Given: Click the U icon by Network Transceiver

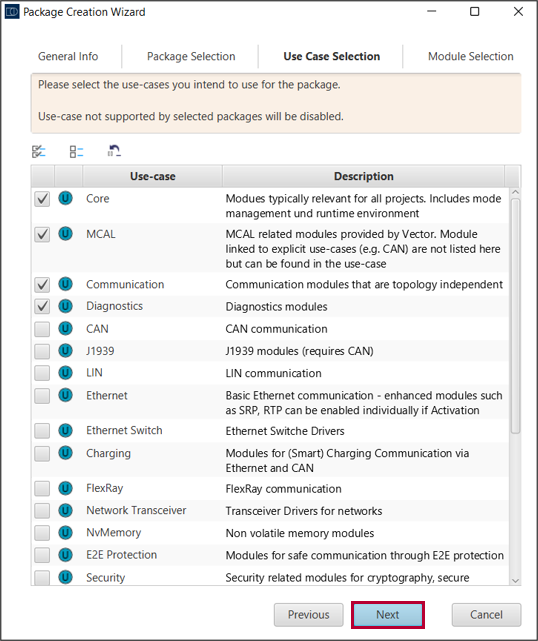Looking at the screenshot, I should tap(65, 510).
